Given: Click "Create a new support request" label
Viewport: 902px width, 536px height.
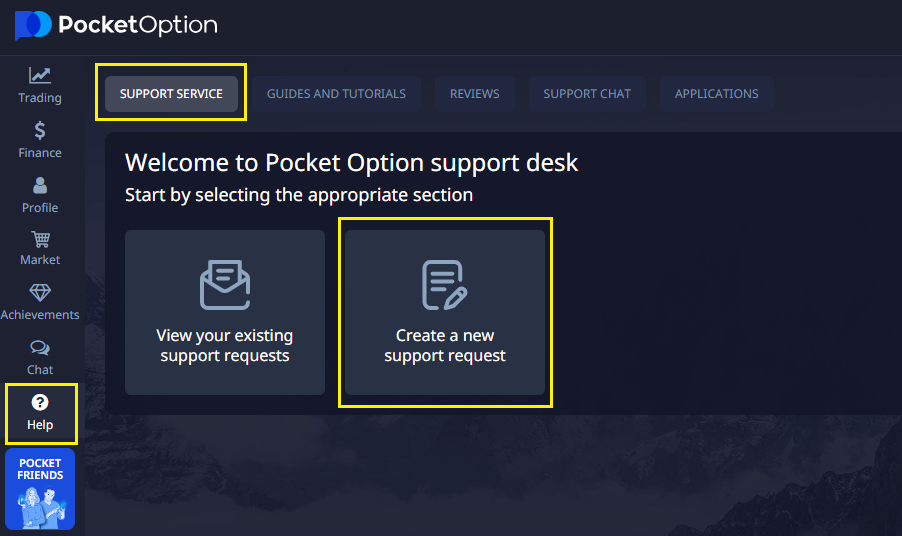Looking at the screenshot, I should pyautogui.click(x=445, y=346).
